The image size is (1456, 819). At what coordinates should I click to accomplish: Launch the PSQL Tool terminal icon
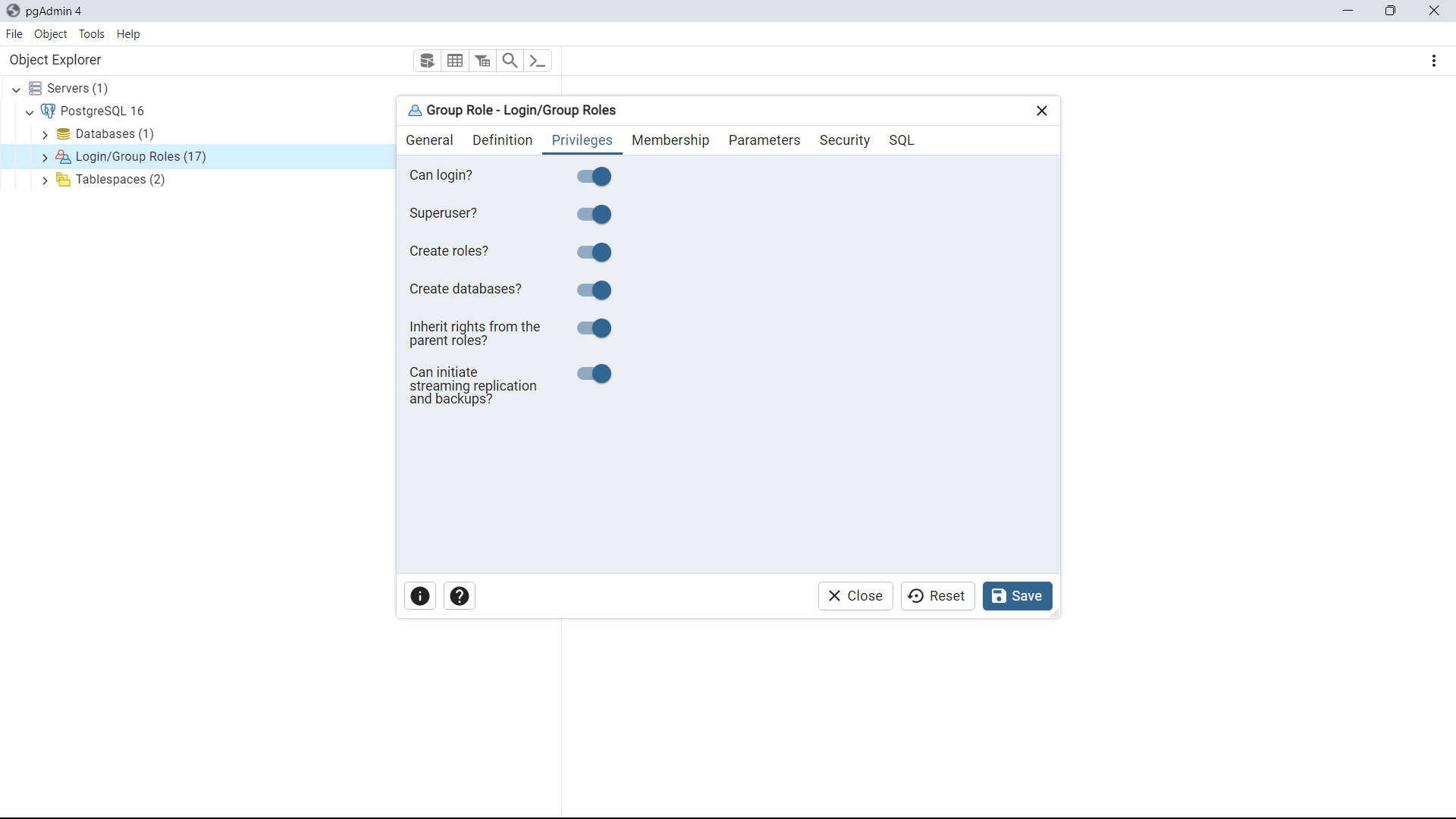(538, 61)
